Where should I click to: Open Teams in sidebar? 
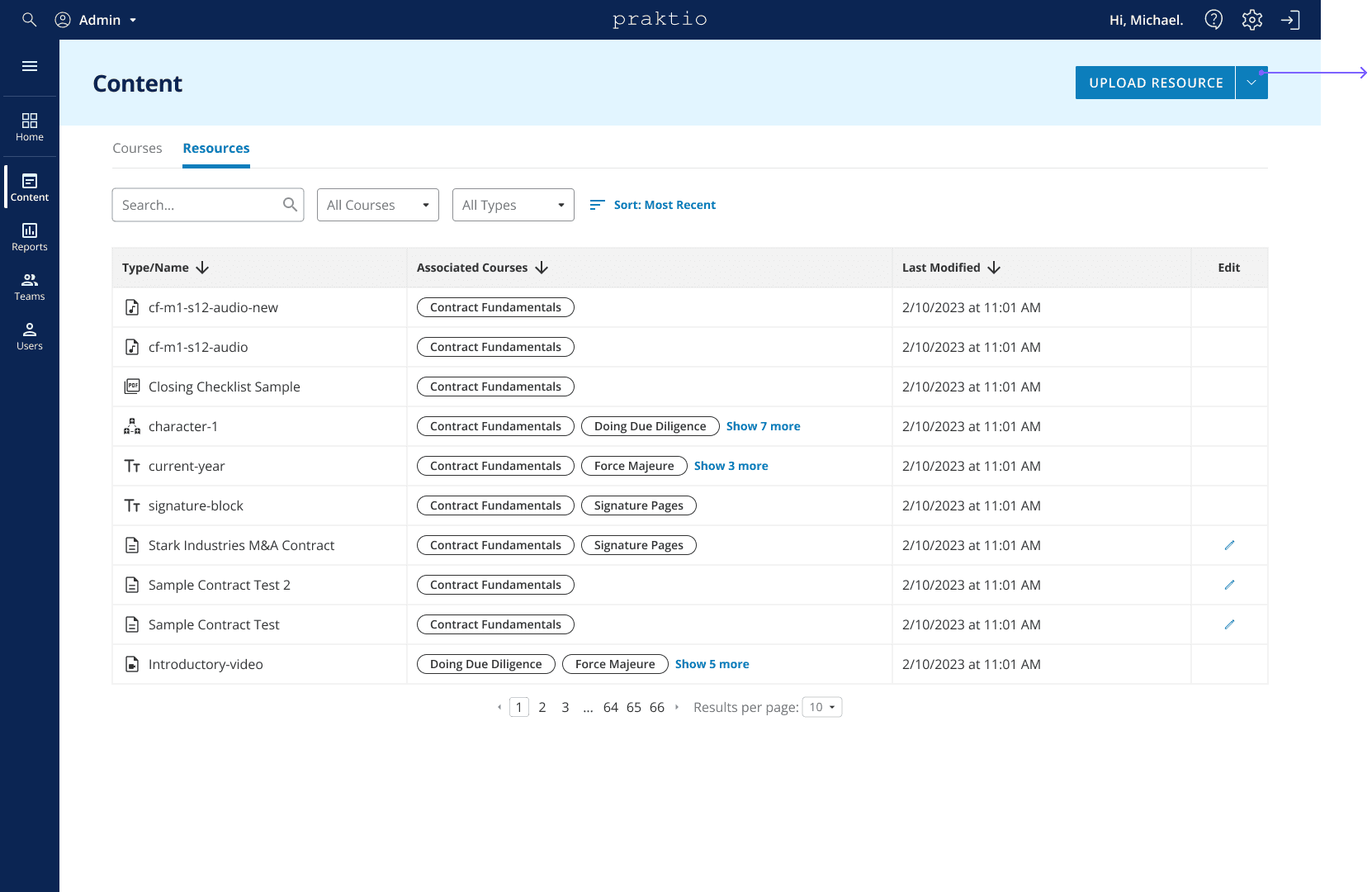coord(30,287)
